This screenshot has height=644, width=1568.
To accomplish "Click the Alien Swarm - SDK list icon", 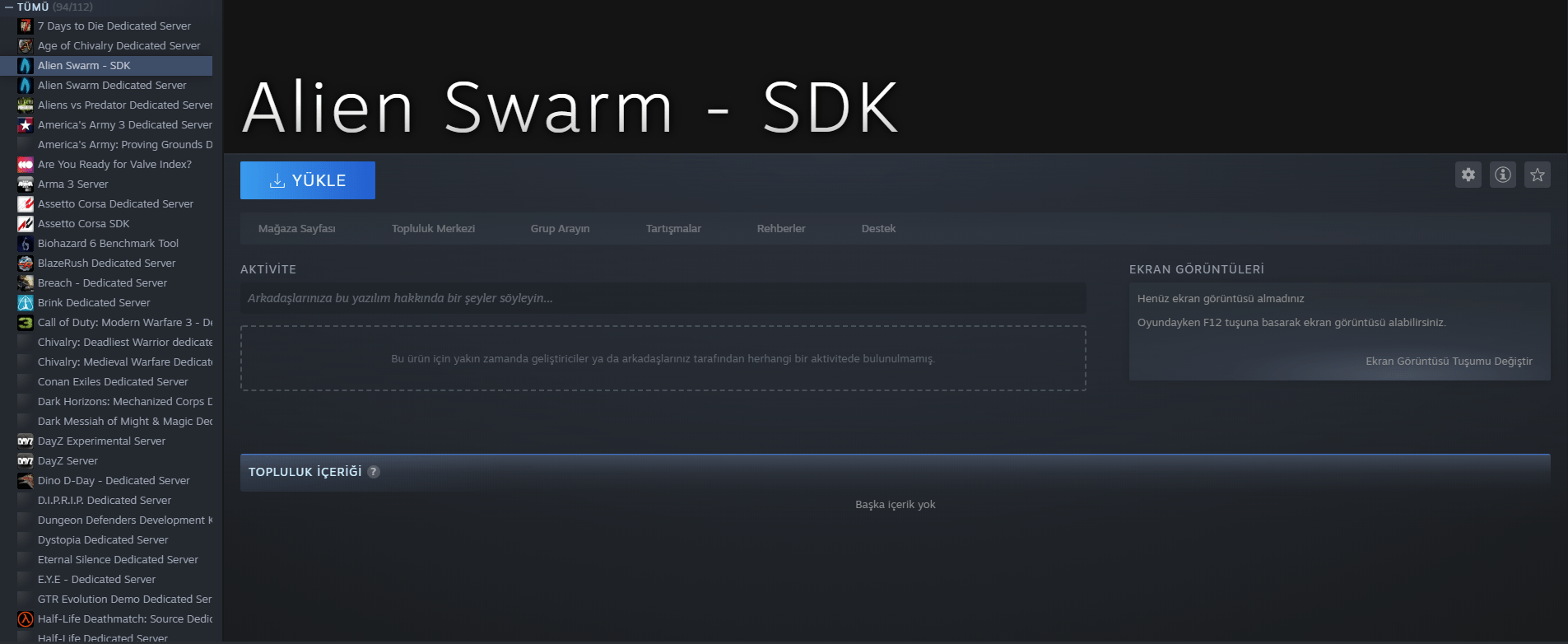I will coord(26,65).
